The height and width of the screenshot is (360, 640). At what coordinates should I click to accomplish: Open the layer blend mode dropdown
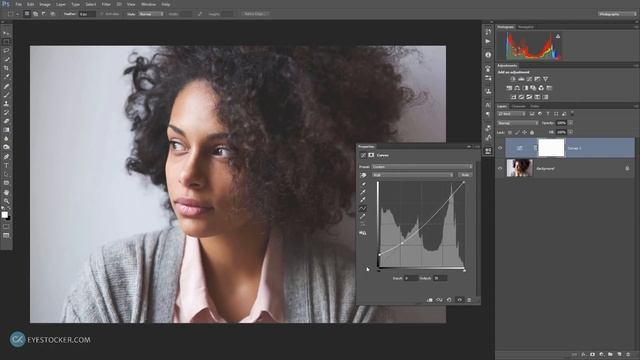tap(518, 123)
